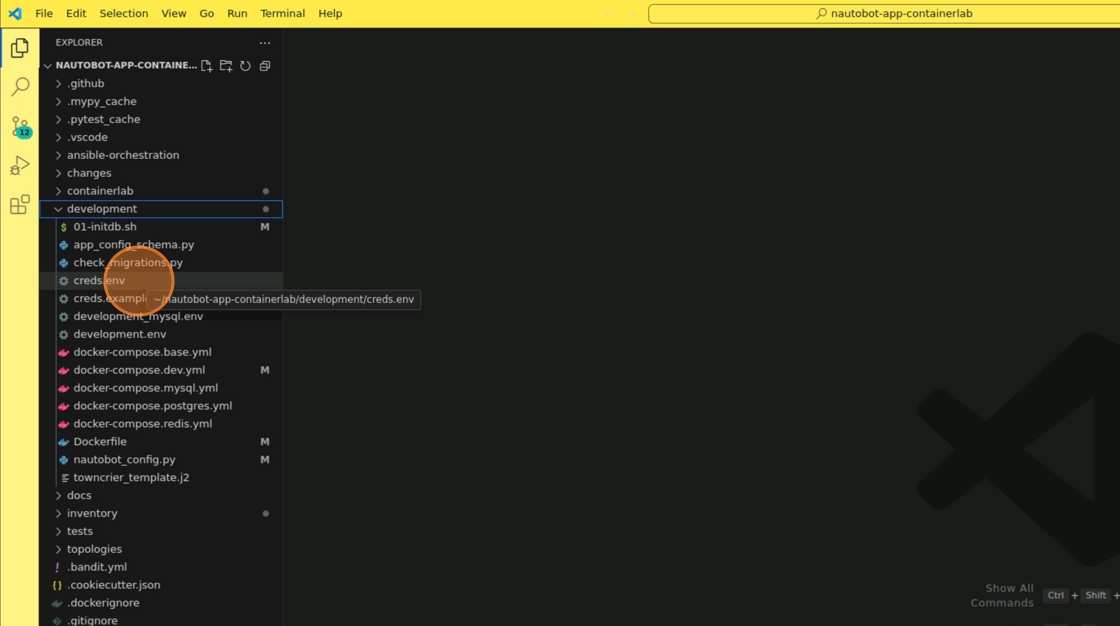
Task: Refresh the explorer file tree
Action: (245, 66)
